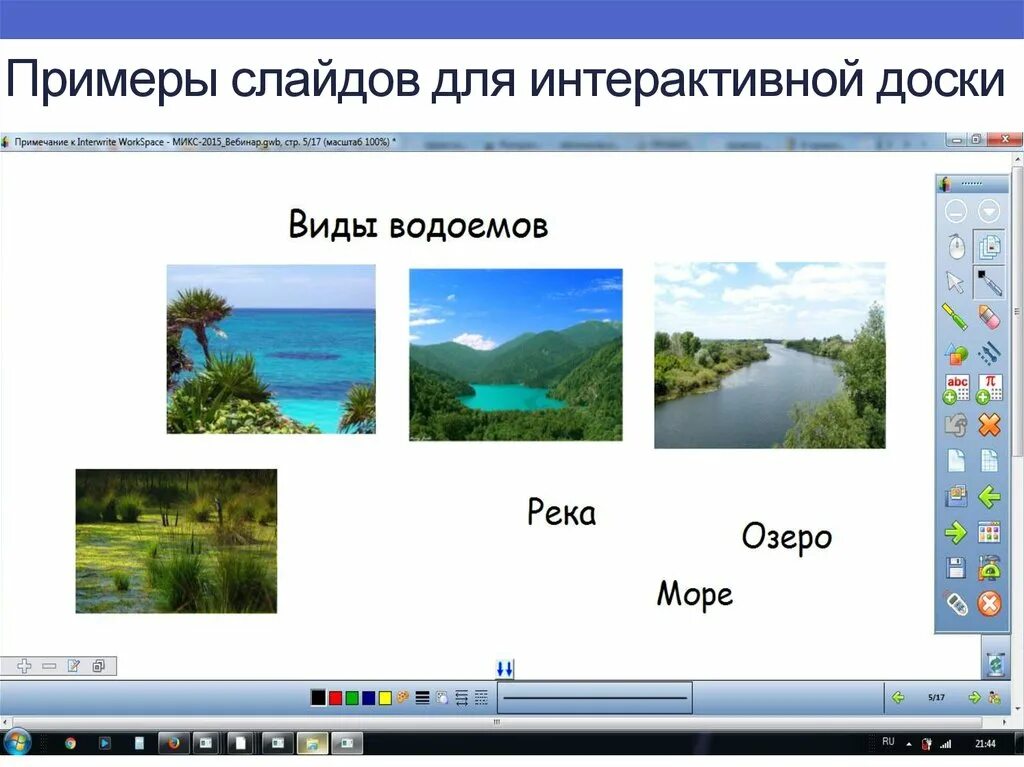The width and height of the screenshot is (1024, 767).
Task: Click the minus zoom-out icon
Action: [x=49, y=666]
